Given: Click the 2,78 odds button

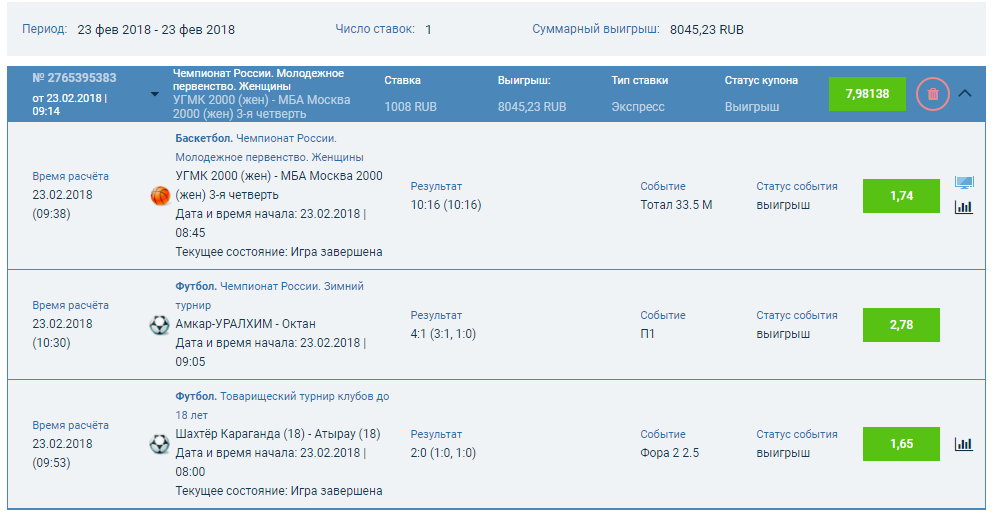Looking at the screenshot, I should click(x=901, y=325).
